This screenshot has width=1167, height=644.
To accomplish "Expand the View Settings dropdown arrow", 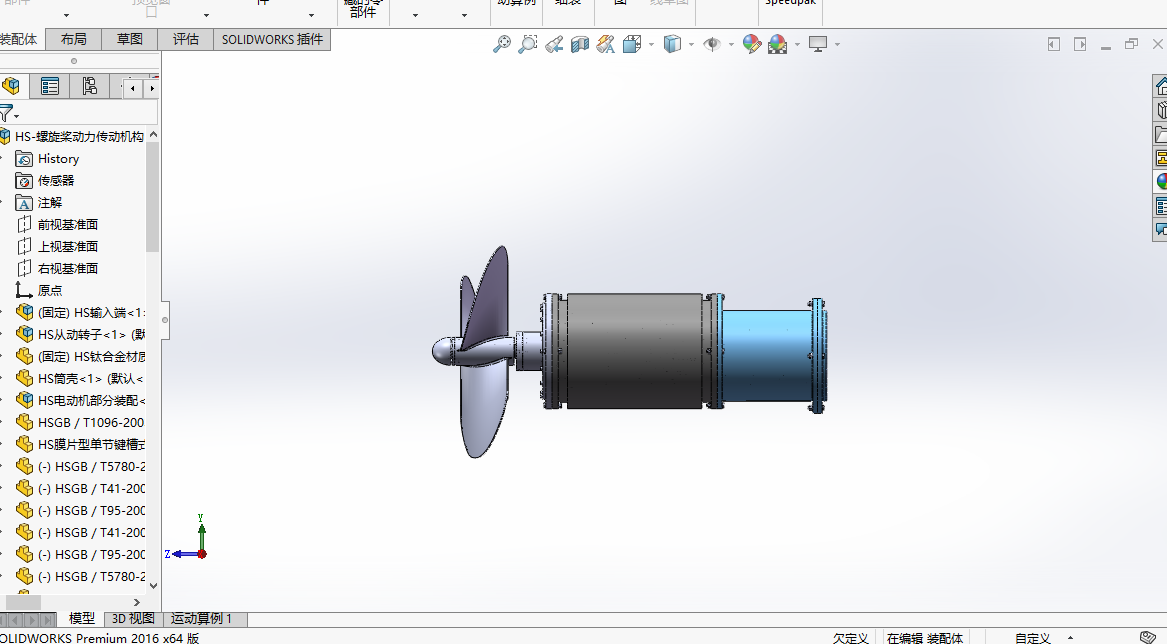I will (x=837, y=45).
